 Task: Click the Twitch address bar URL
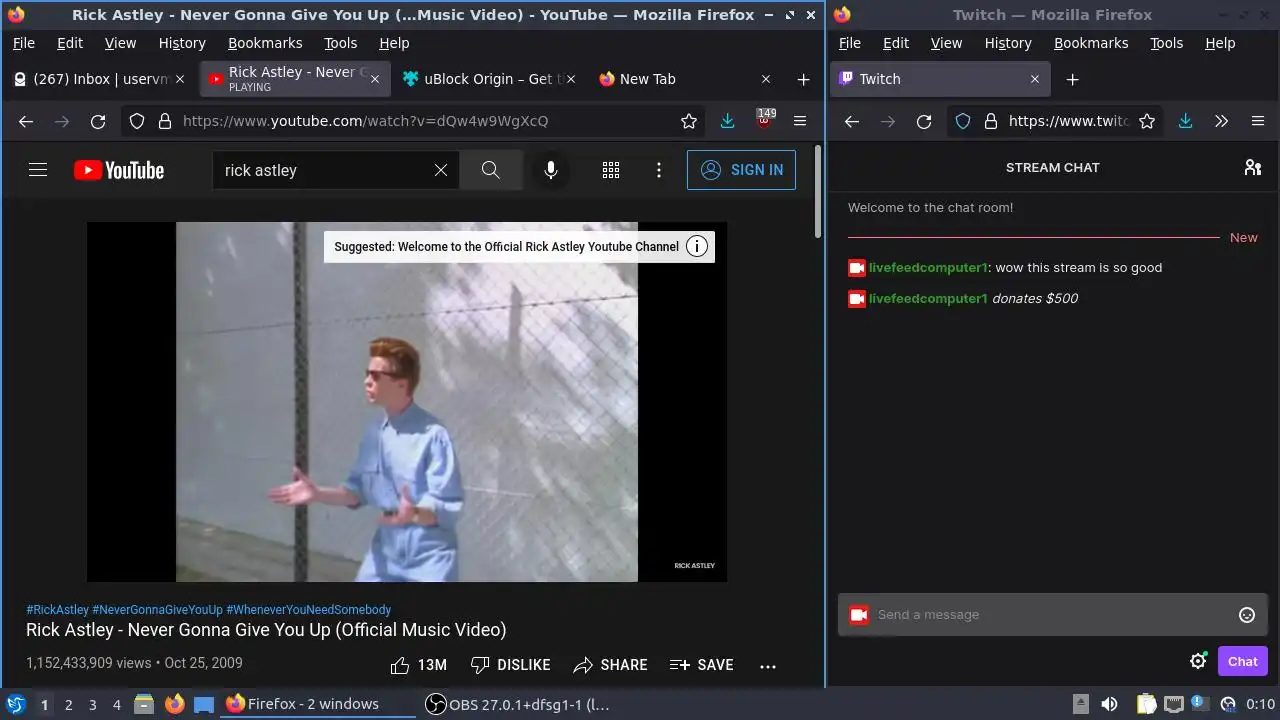pos(1068,121)
